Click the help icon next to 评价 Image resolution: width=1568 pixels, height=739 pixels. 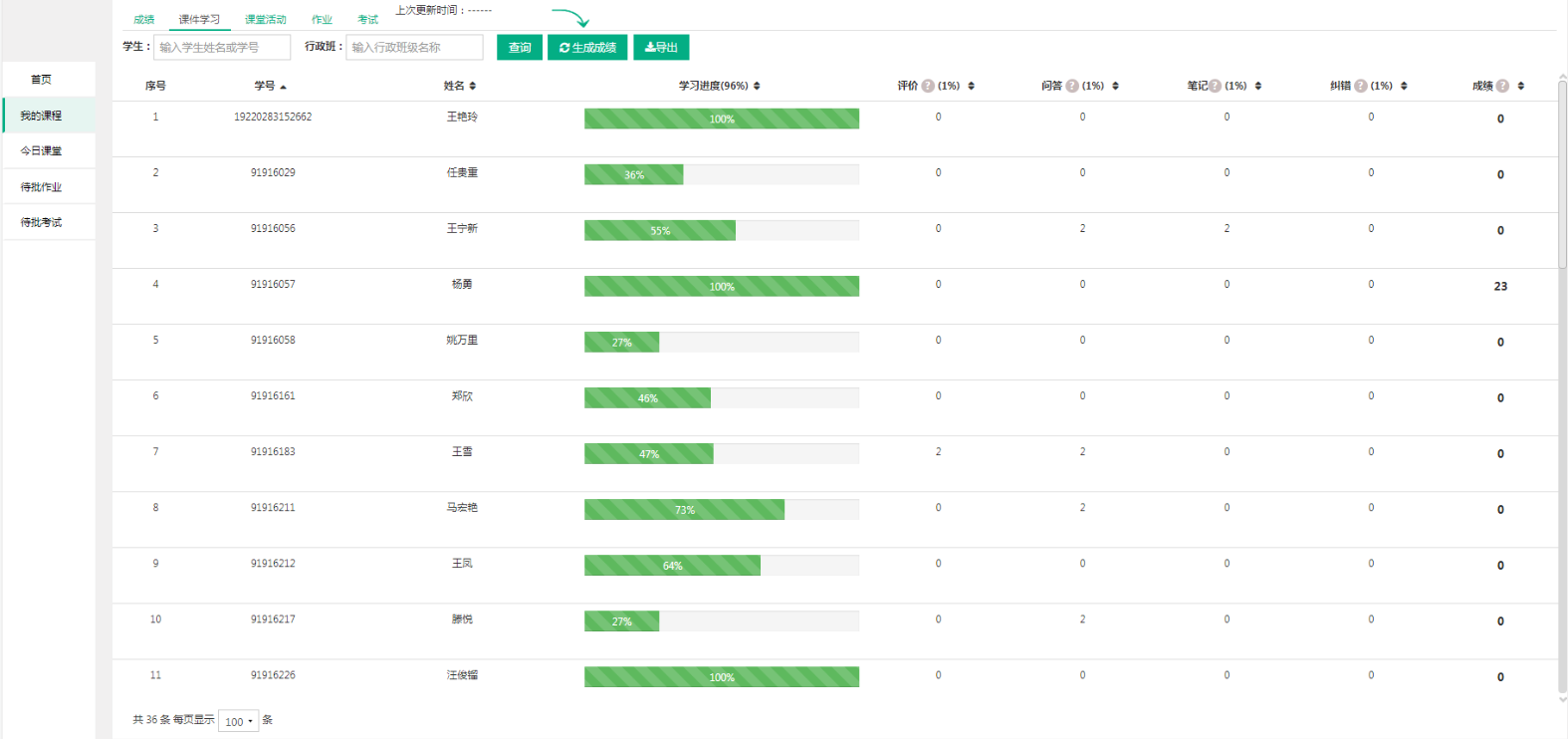coord(928,86)
